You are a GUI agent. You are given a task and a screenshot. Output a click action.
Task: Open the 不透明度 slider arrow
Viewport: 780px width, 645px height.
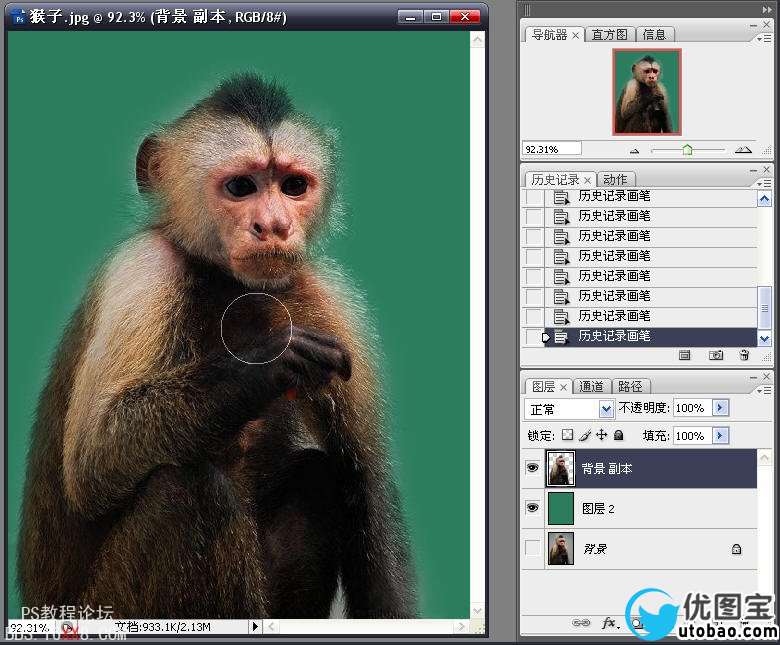720,408
